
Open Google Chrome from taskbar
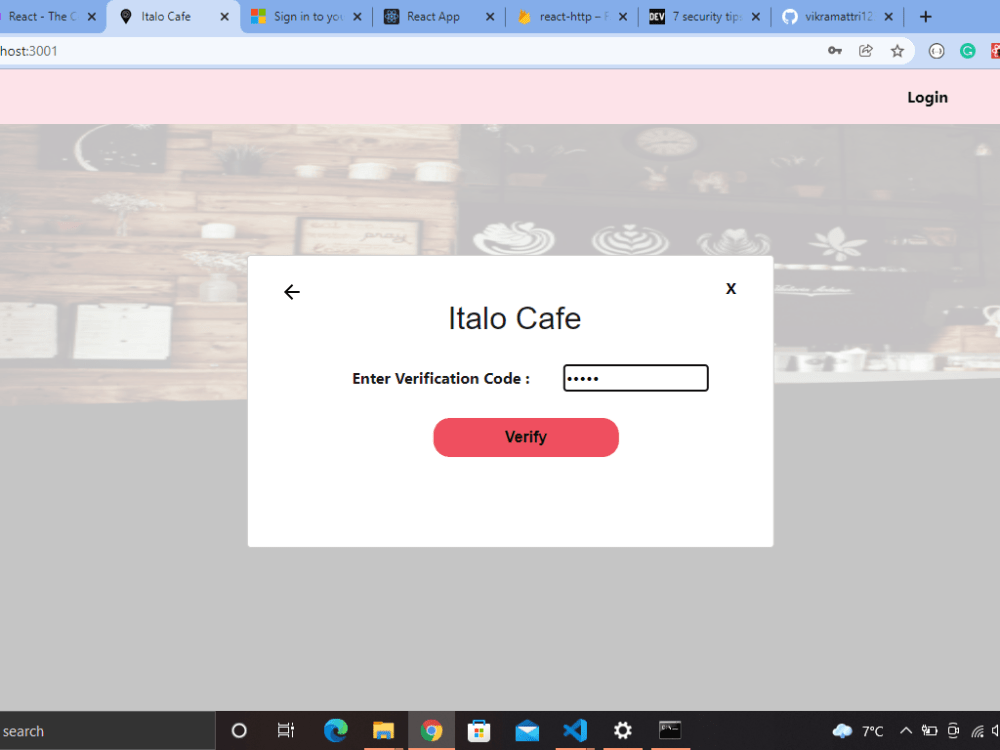pyautogui.click(x=431, y=730)
